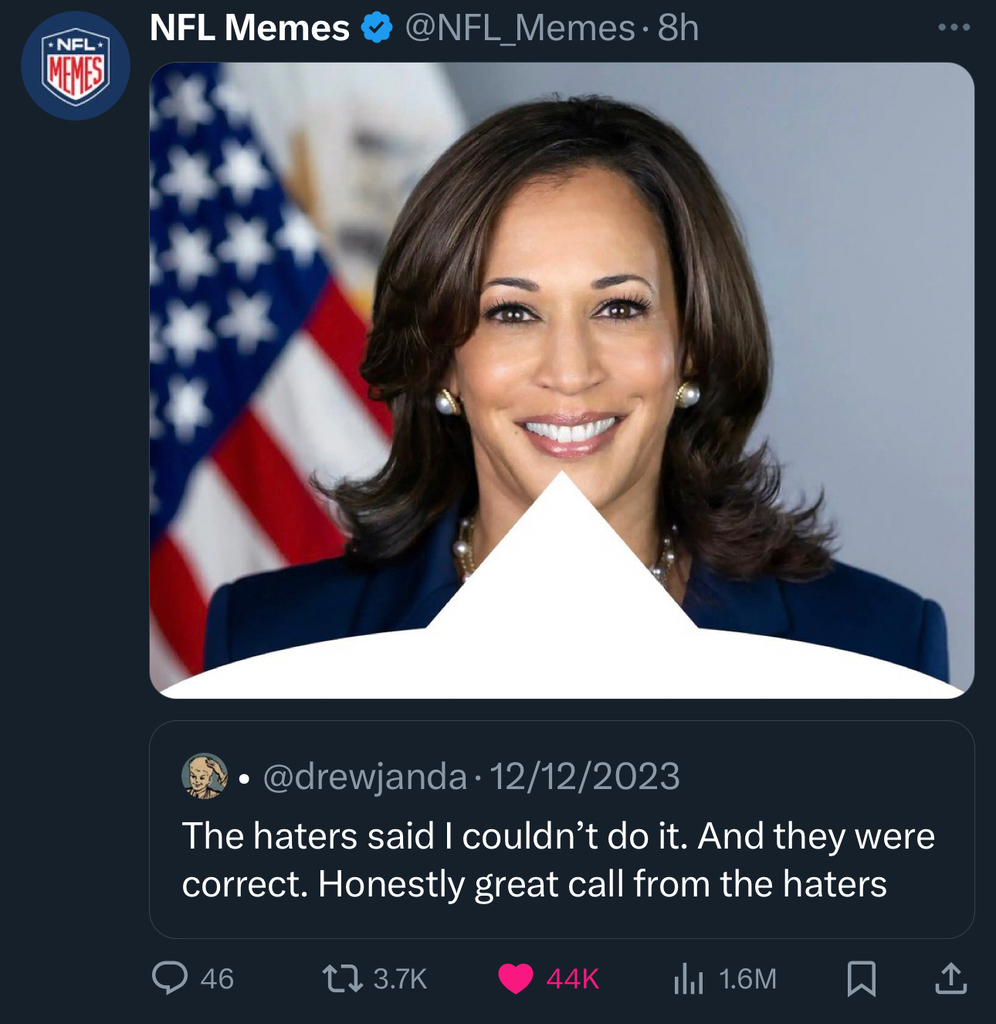Click the share upload arrow icon
The image size is (996, 1024).
point(950,978)
